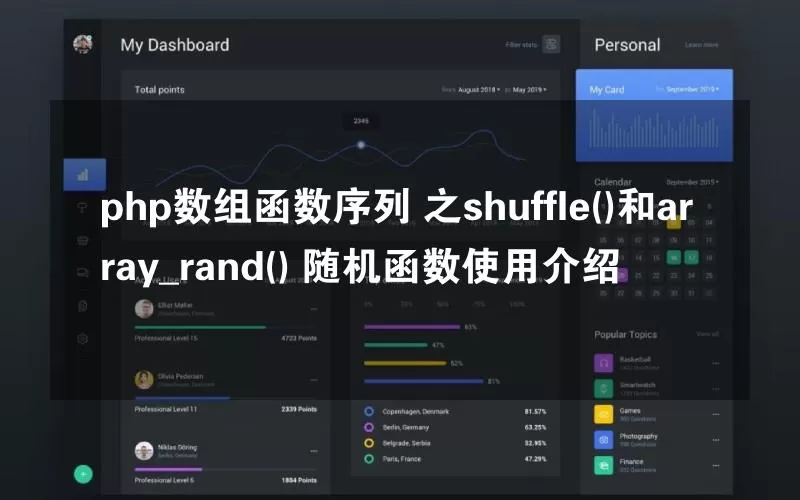
Task: Click the Photography topic name
Action: click(x=638, y=436)
